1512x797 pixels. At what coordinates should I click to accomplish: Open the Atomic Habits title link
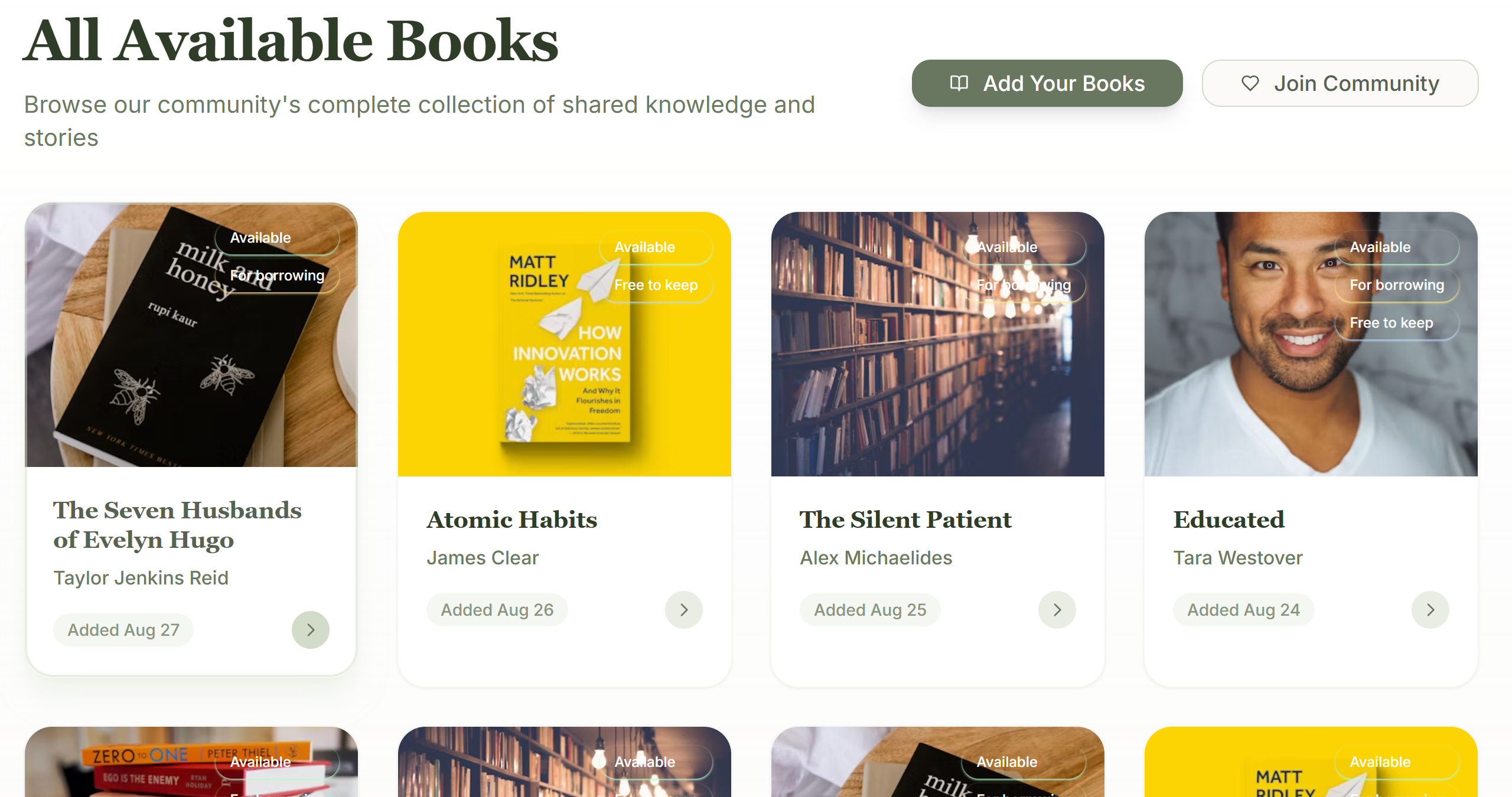coord(512,520)
